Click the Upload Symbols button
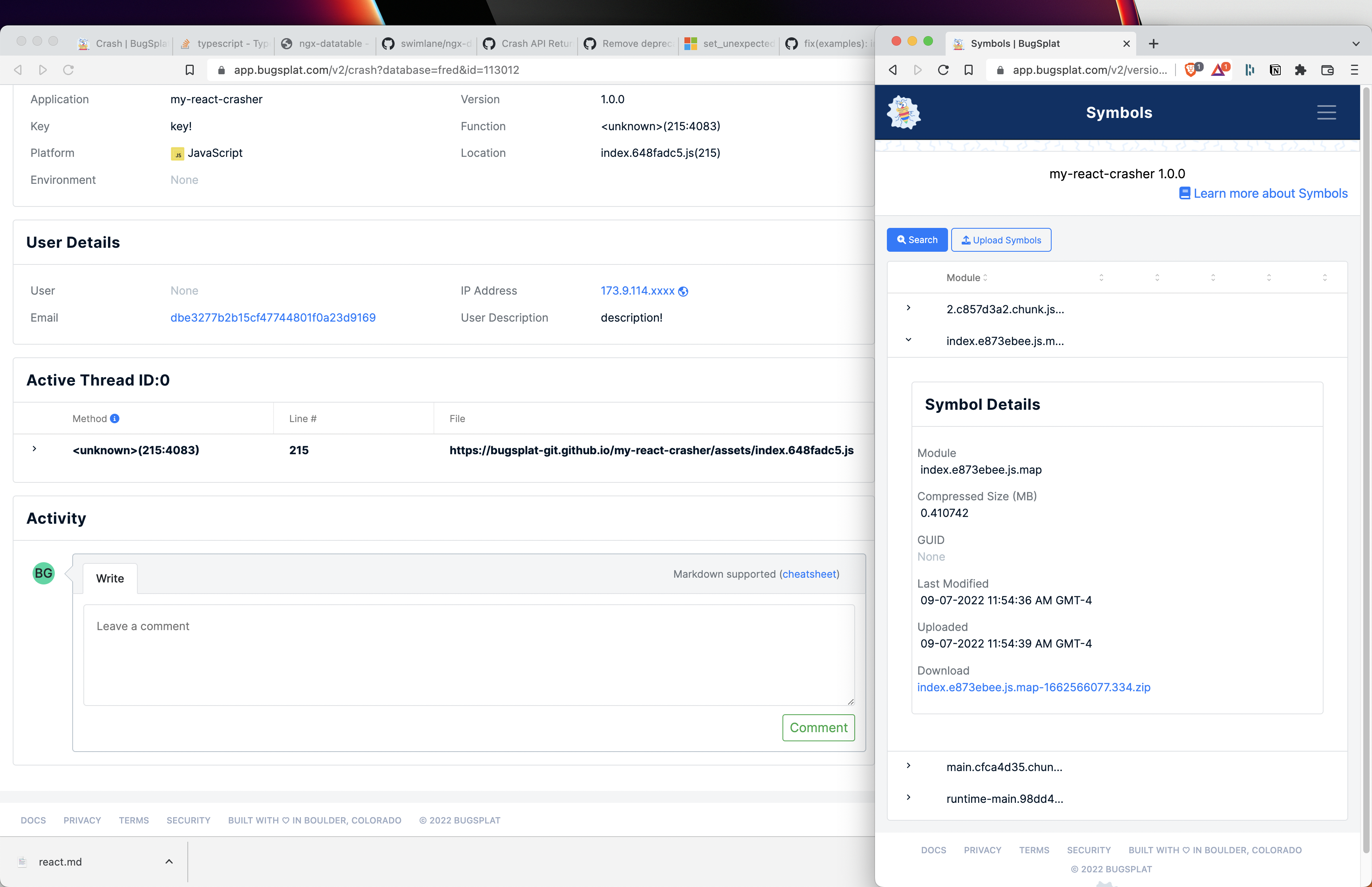Screen dimensions: 1372x887 (x=1001, y=240)
